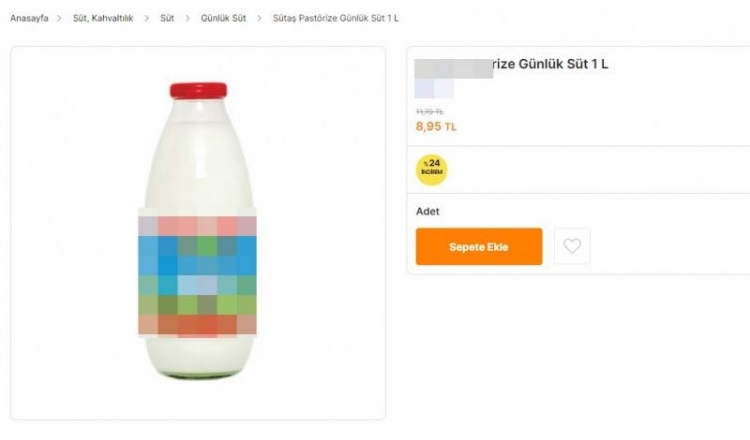Open the Günlük Süt breadcrumb category
The width and height of the screenshot is (750, 440).
point(223,19)
